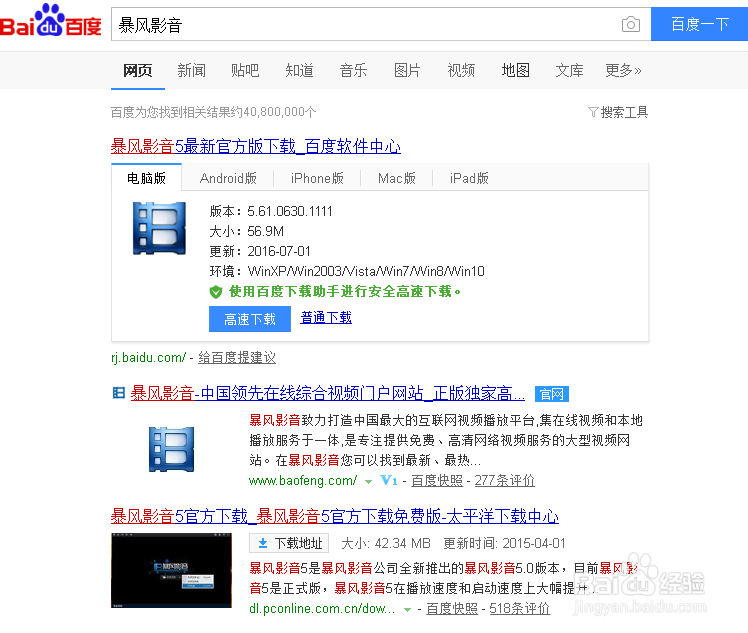
Task: Expand dropdown arrow next to dl.pconline.com.cn
Action: (x=407, y=610)
